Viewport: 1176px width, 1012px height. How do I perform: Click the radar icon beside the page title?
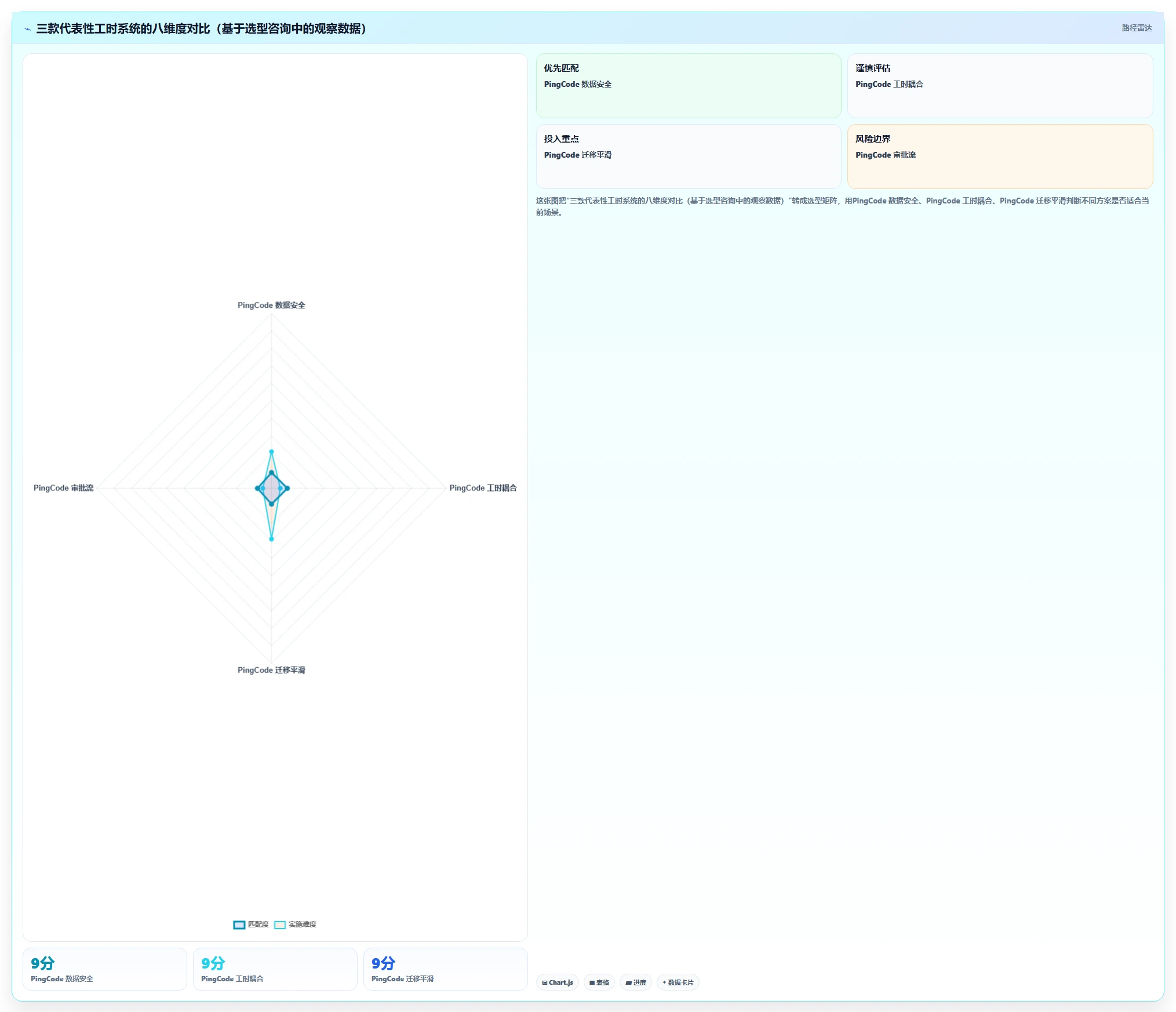(27, 29)
